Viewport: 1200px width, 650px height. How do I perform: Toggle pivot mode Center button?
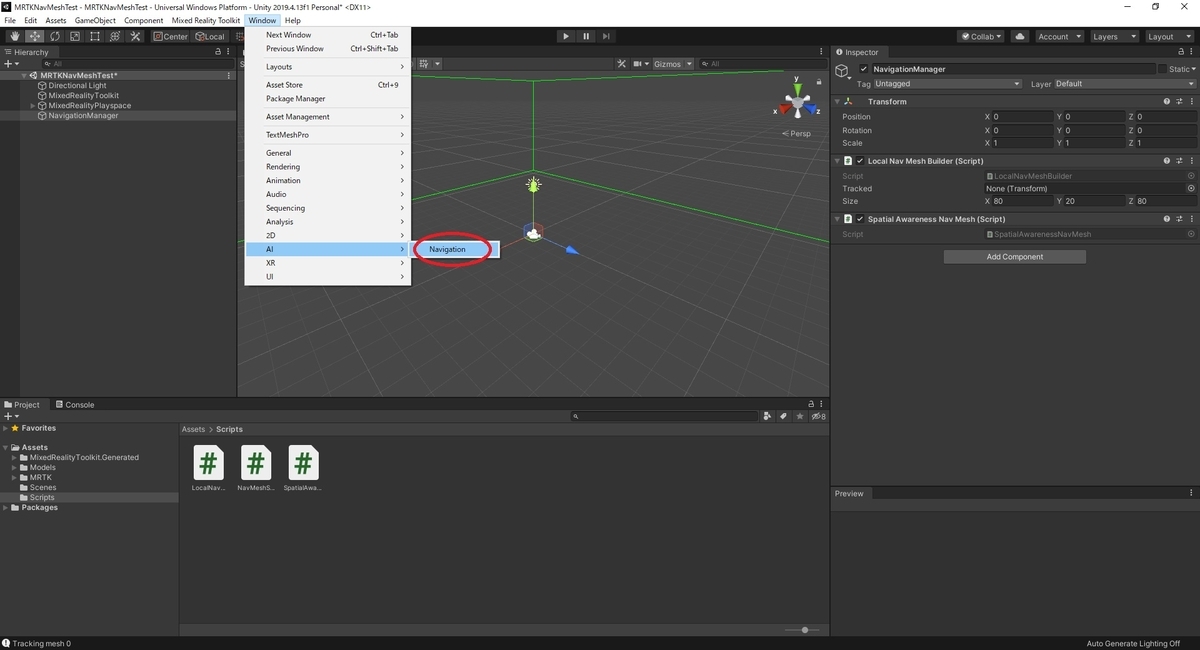[x=170, y=36]
